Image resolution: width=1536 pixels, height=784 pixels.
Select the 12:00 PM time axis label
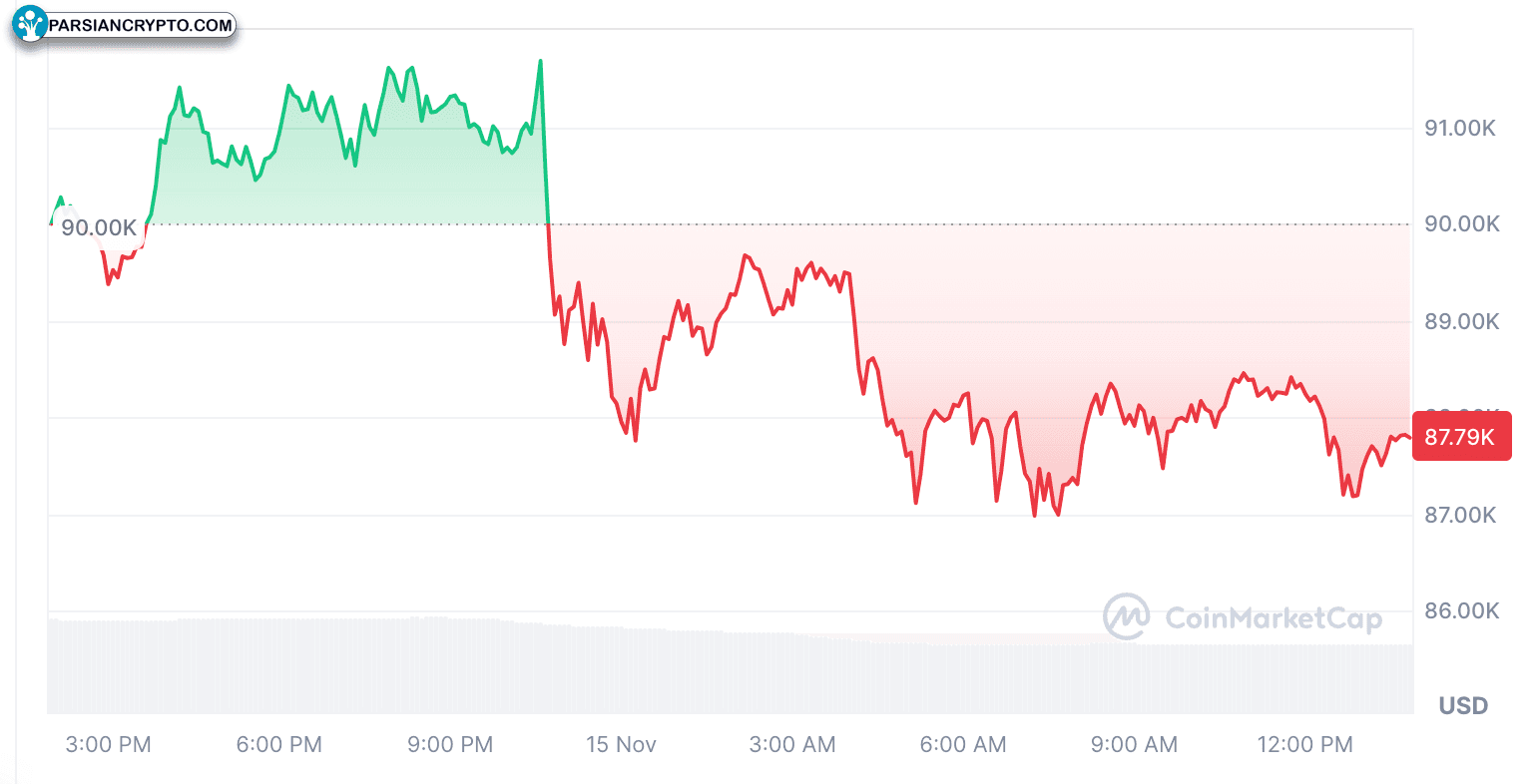click(1305, 744)
